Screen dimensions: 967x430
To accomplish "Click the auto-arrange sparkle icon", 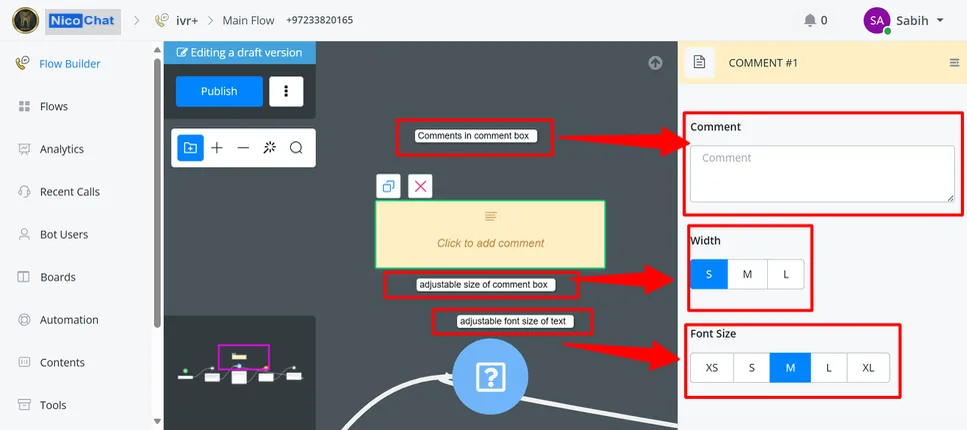I will point(270,148).
